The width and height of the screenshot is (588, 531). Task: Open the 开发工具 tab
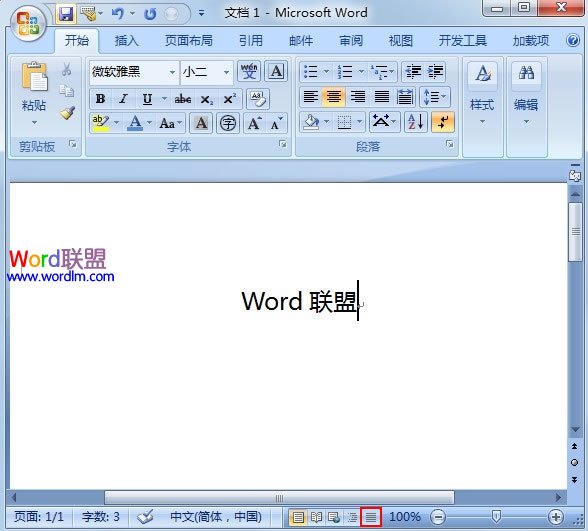pos(463,40)
